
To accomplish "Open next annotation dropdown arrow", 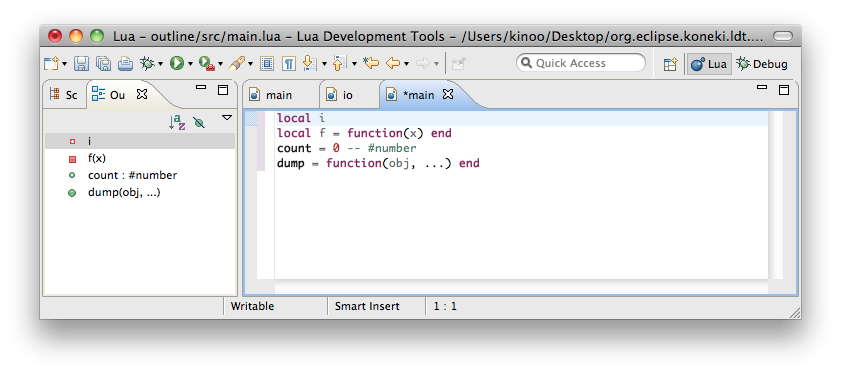I will tap(324, 64).
